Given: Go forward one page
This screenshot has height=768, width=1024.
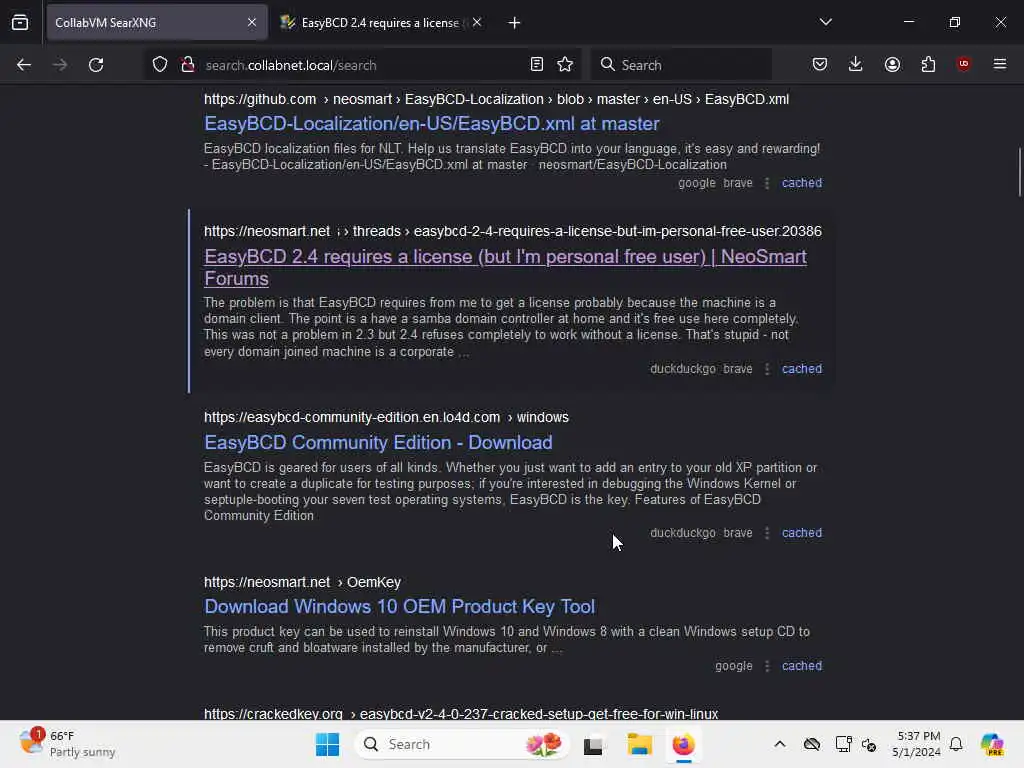Looking at the screenshot, I should point(60,65).
